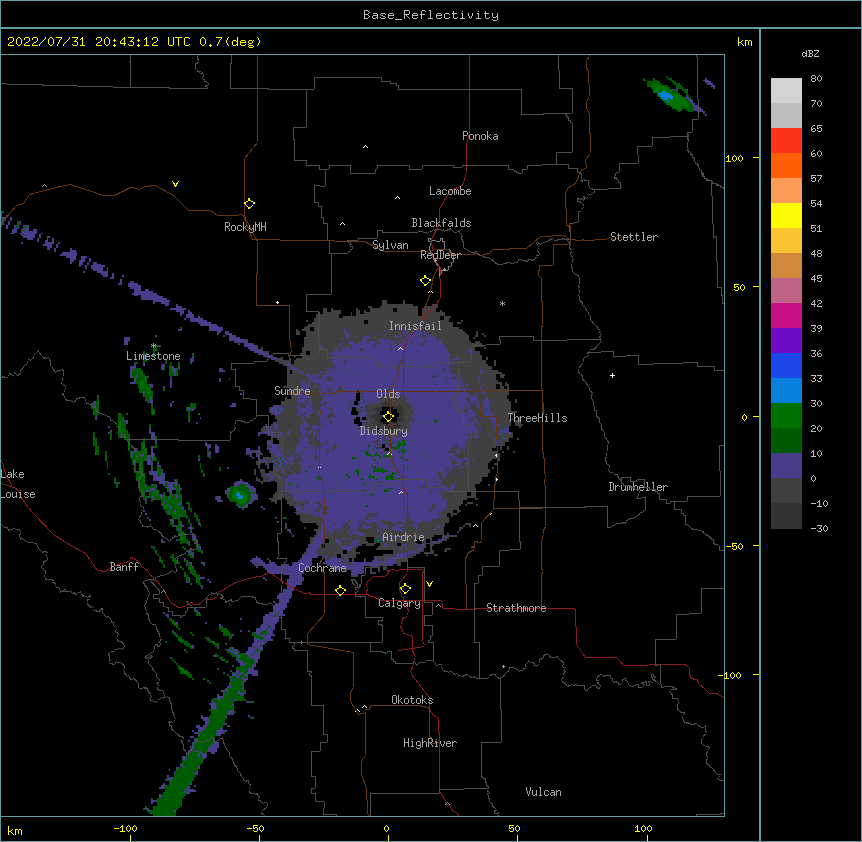Click the Strathmore map label

[x=516, y=608]
